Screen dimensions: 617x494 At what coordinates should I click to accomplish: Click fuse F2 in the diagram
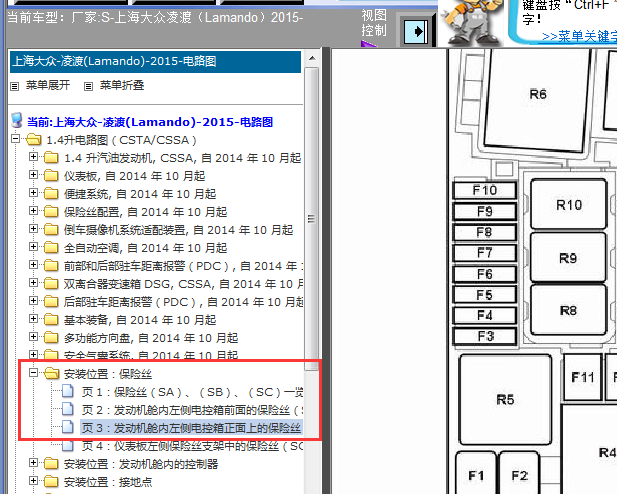pos(519,474)
